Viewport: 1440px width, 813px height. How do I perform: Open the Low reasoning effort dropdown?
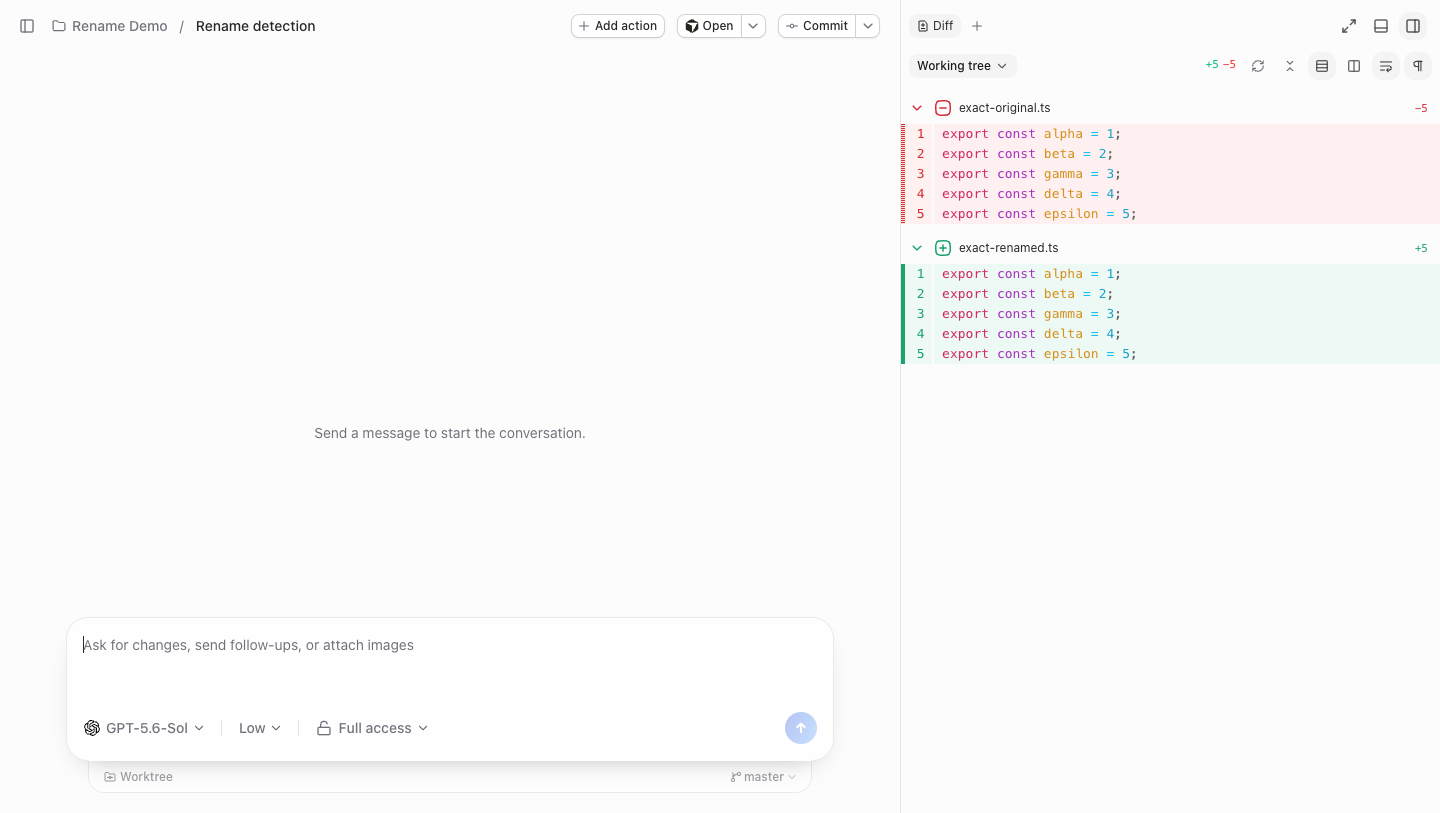[x=260, y=728]
